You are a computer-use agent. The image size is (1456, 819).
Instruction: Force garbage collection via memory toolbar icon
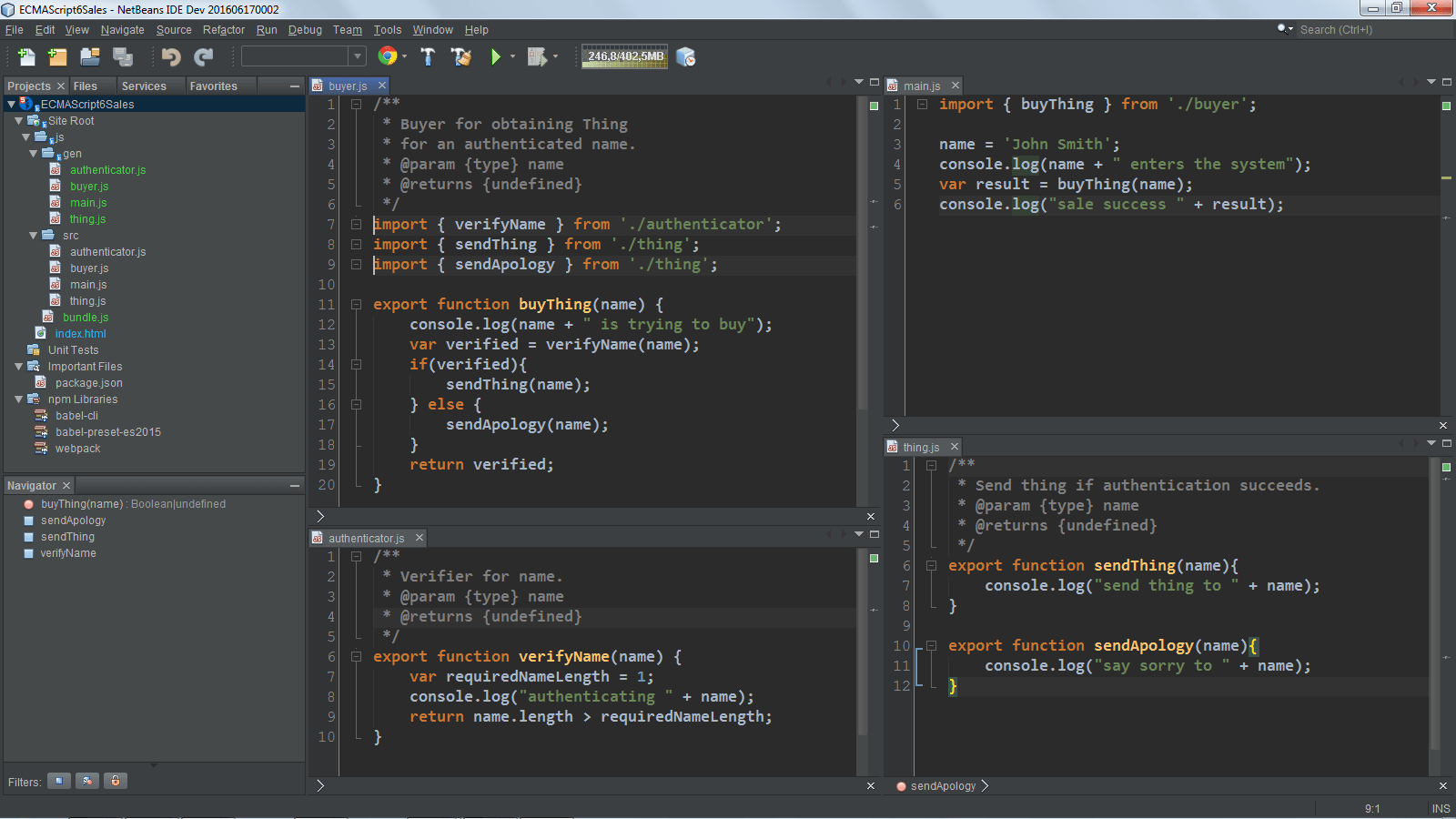tap(686, 56)
